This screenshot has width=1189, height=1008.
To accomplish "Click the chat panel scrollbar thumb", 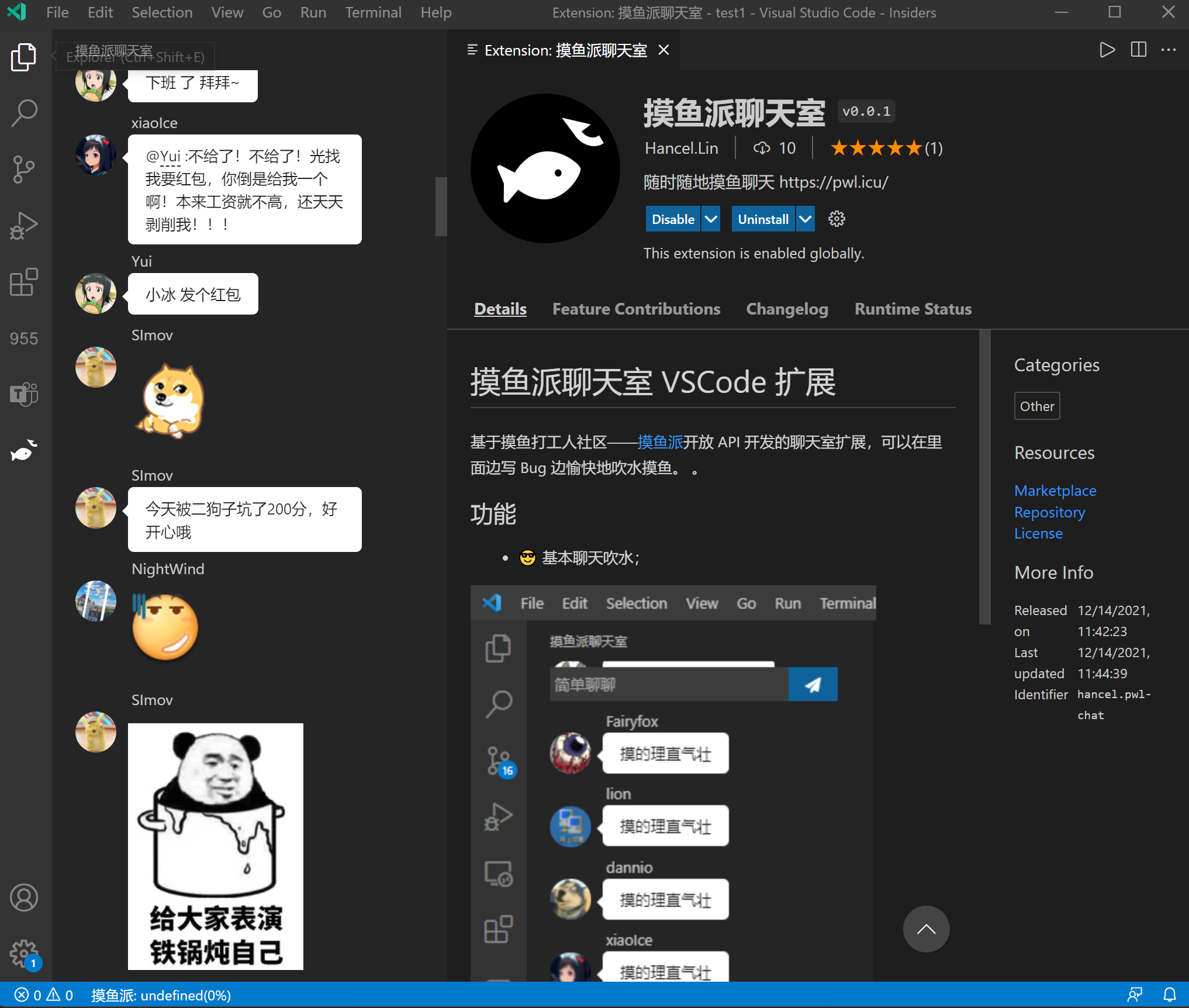I will click(441, 206).
